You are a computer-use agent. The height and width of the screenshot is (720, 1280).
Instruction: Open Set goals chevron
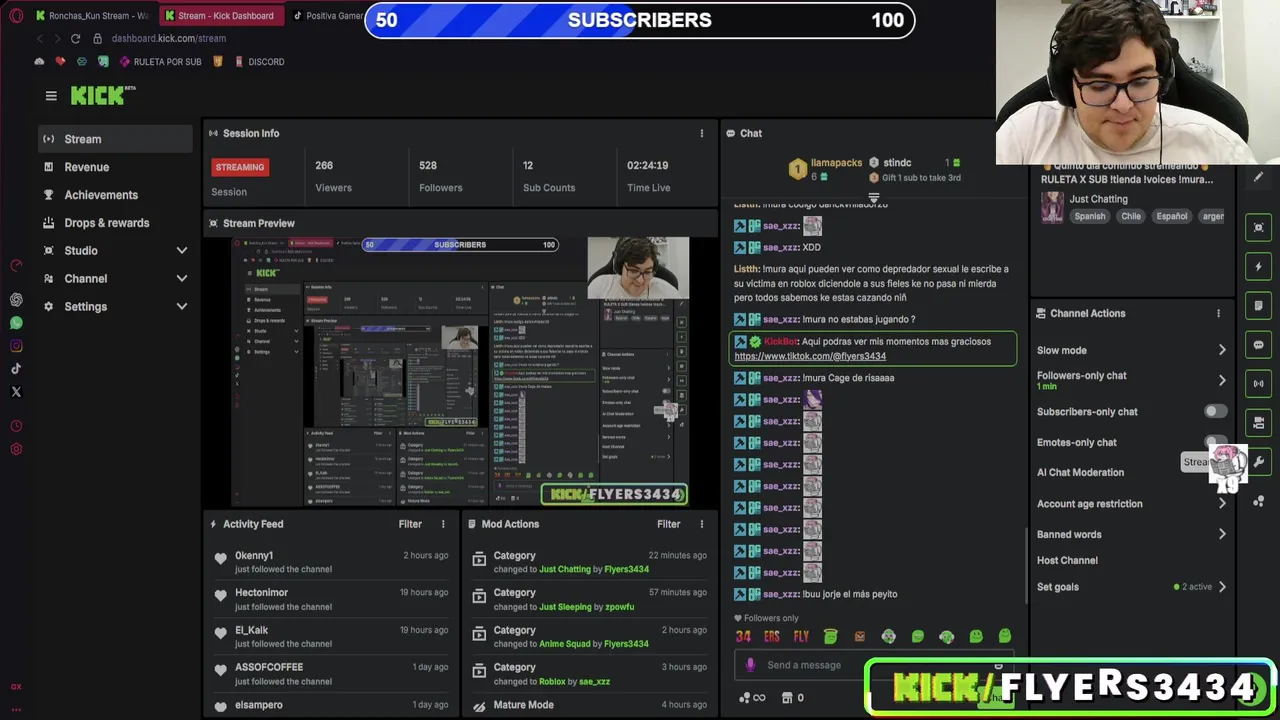click(x=1221, y=587)
